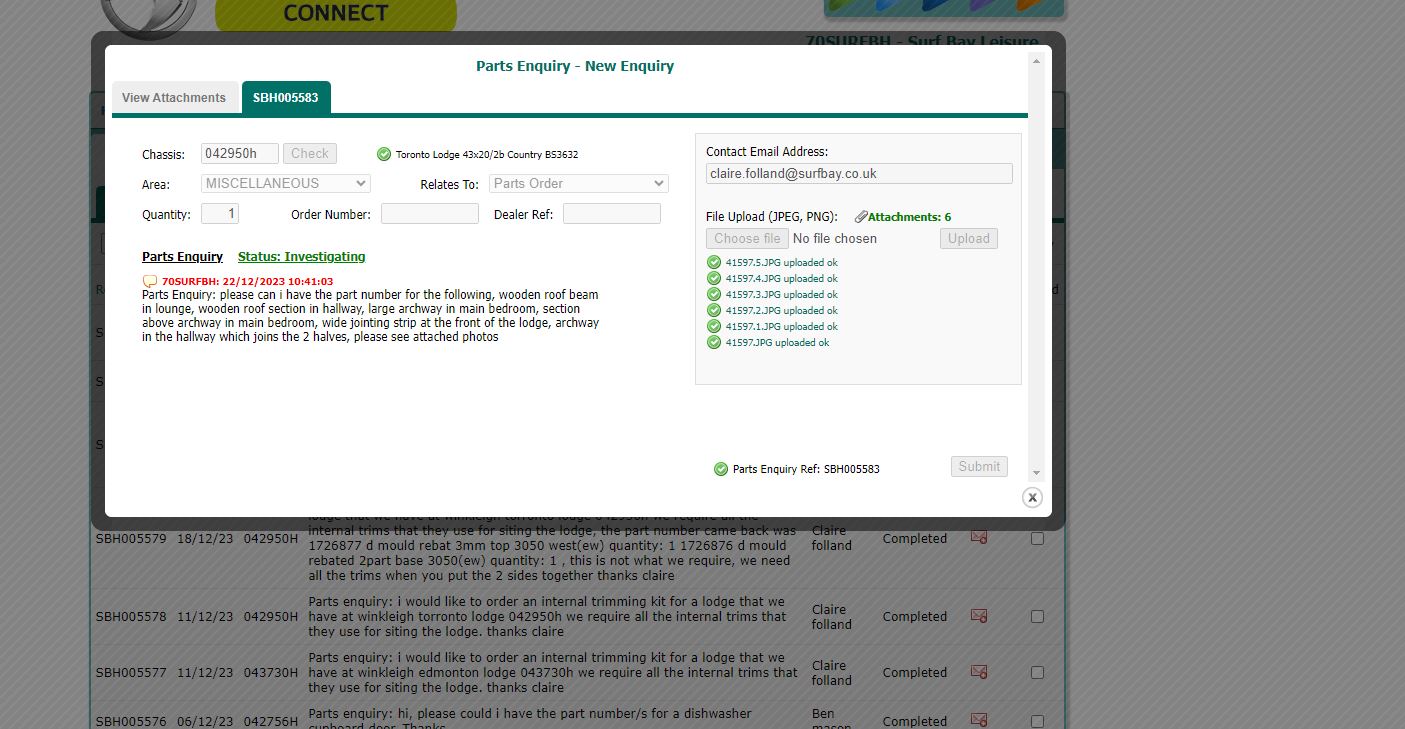Close the Parts Enquiry dialog
This screenshot has height=729, width=1405.
pyautogui.click(x=1032, y=498)
